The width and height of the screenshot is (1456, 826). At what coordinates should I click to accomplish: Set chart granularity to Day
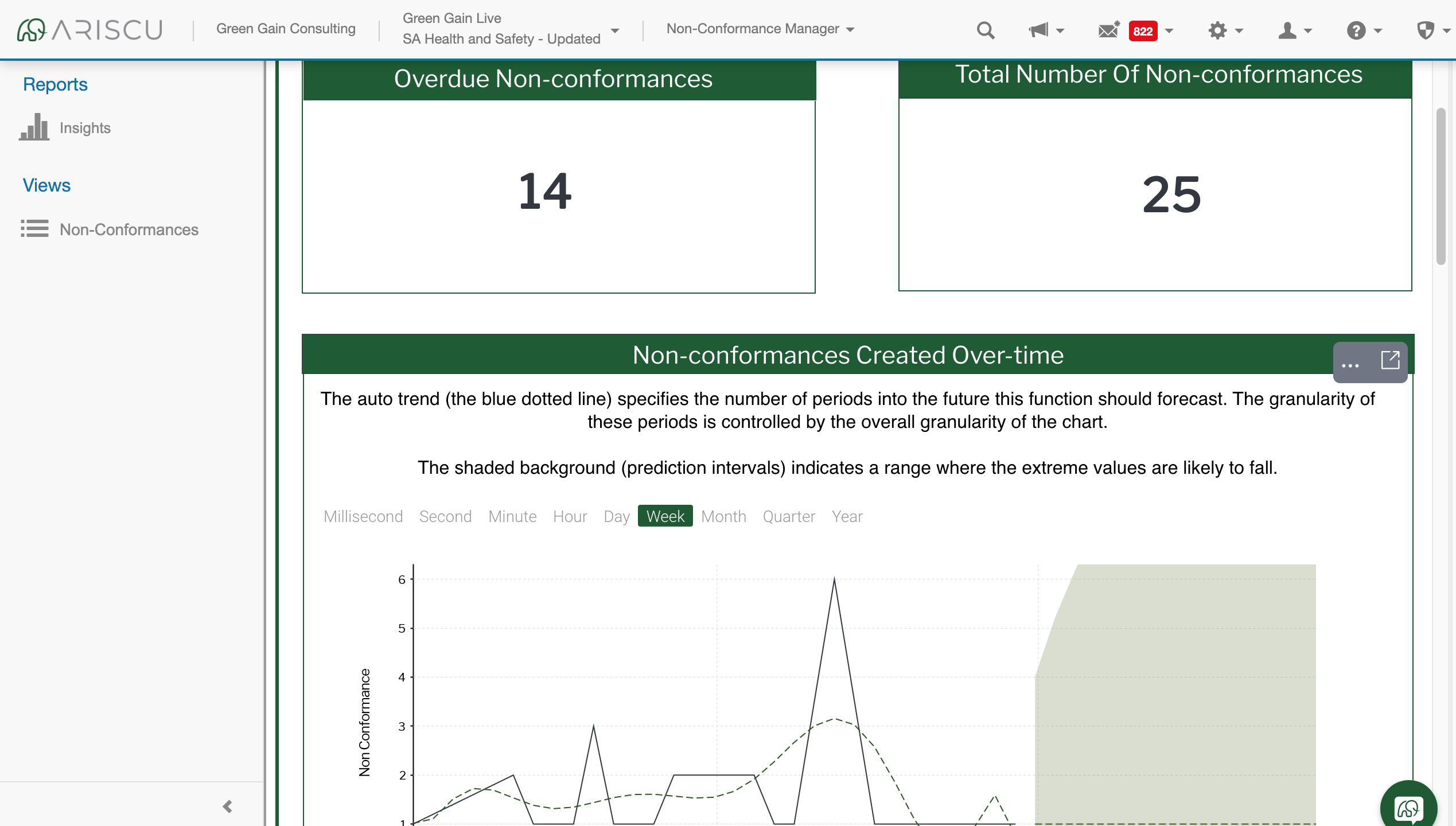pyautogui.click(x=616, y=516)
